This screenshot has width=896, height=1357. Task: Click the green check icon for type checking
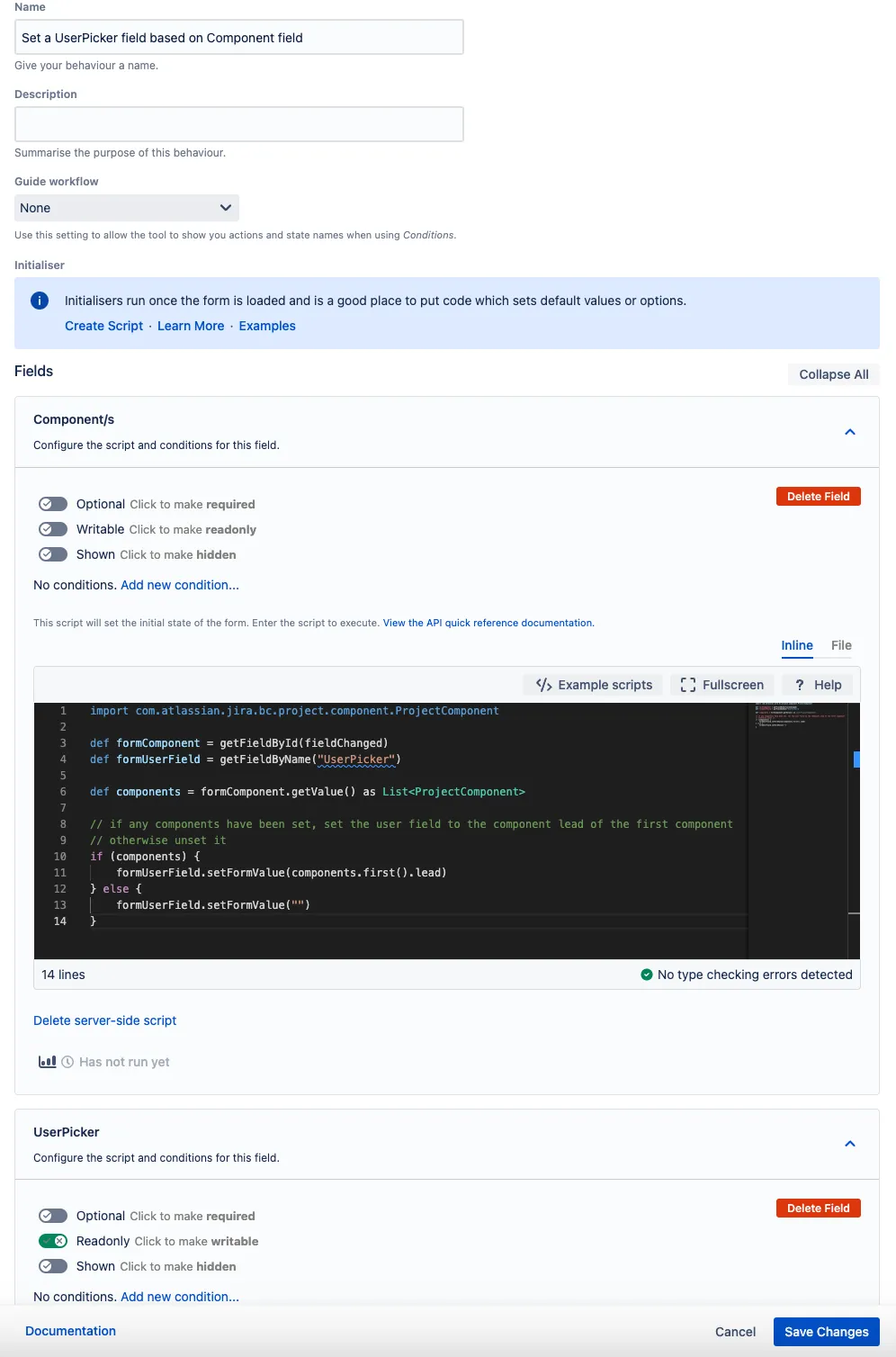tap(646, 975)
